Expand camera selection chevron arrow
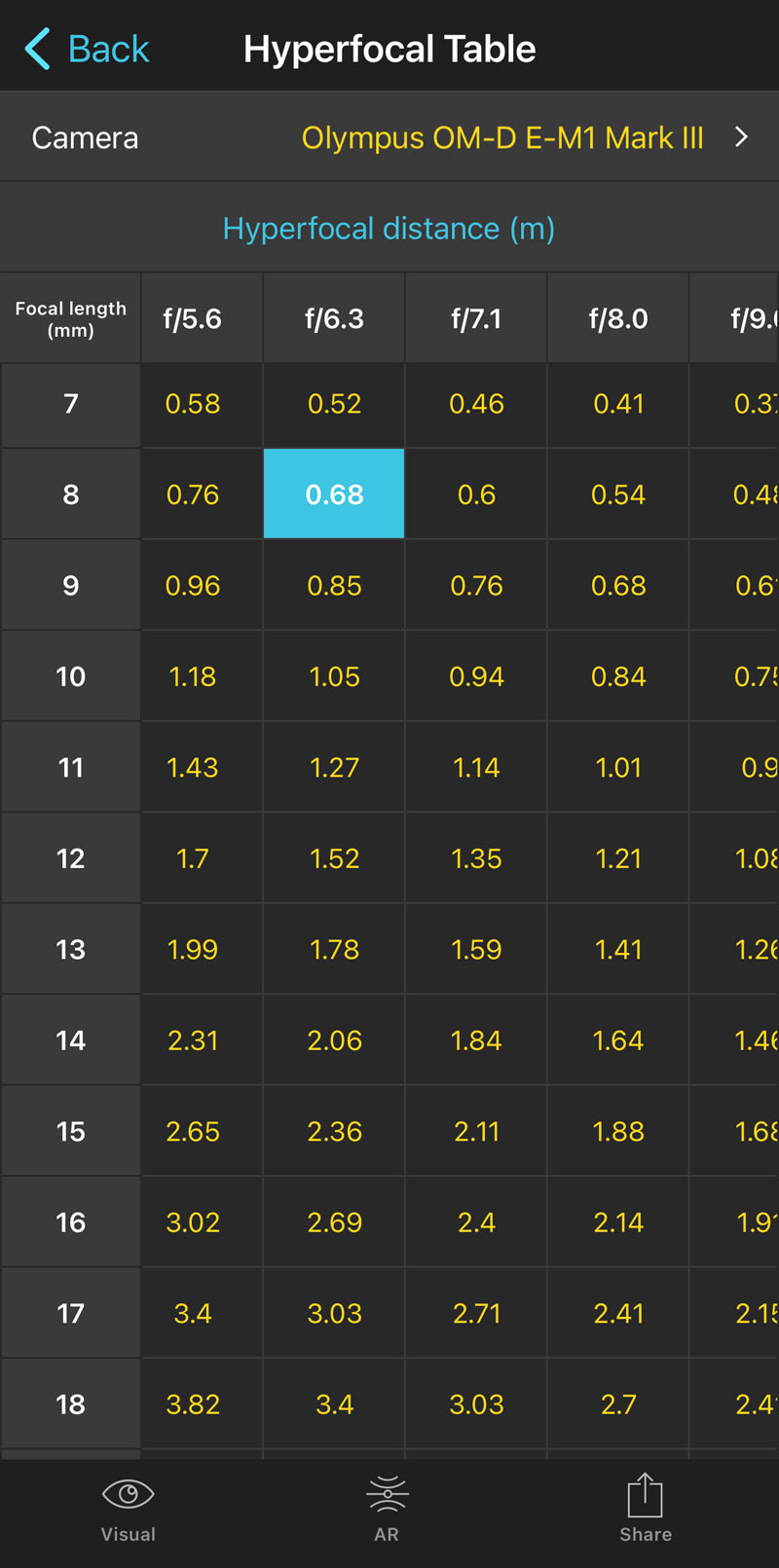 tap(741, 137)
